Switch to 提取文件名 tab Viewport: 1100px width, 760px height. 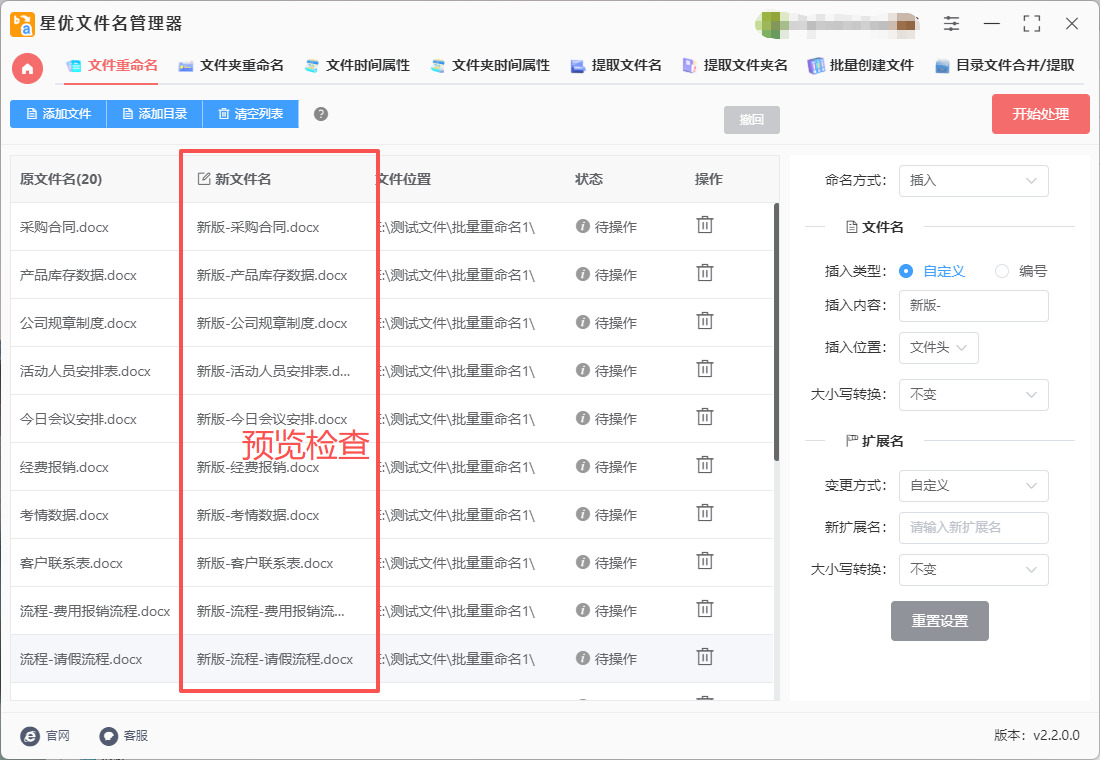(x=617, y=65)
